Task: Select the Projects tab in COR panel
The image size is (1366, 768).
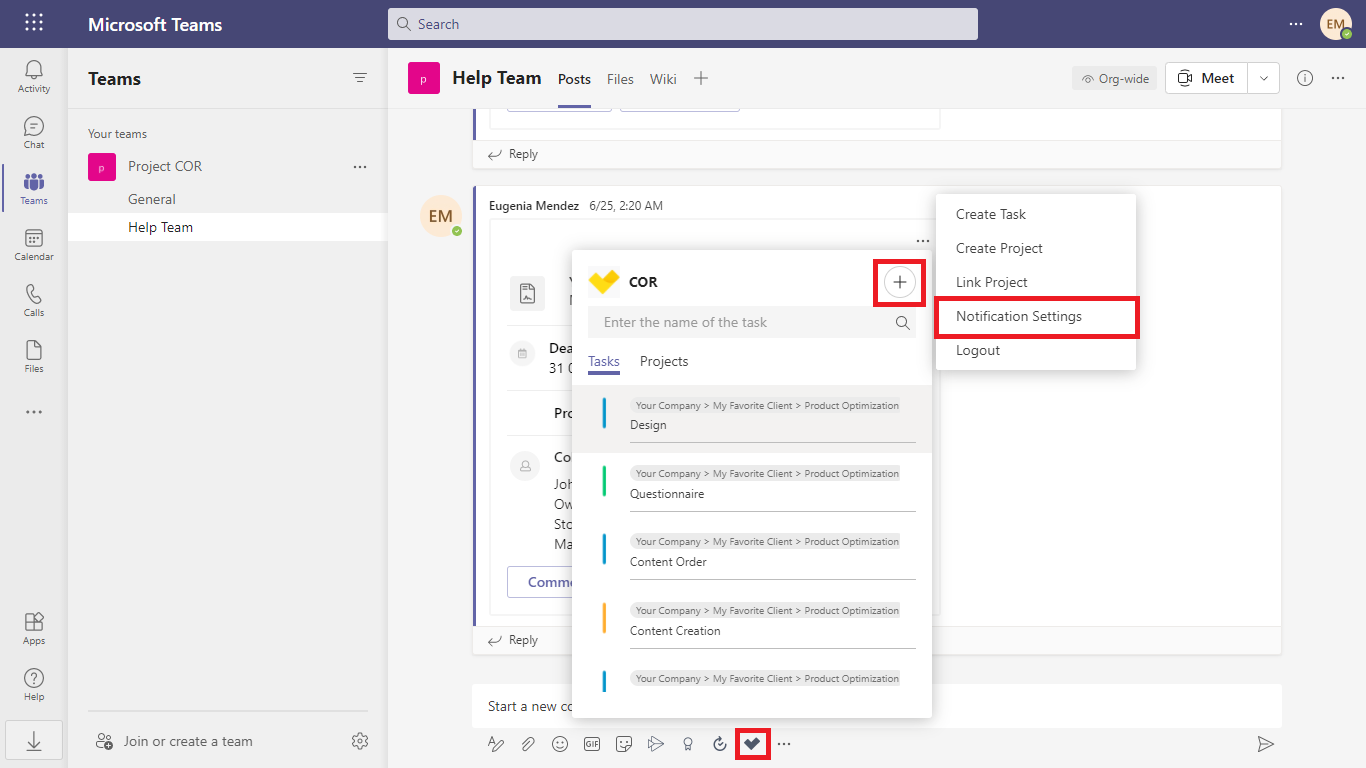Action: pos(664,362)
